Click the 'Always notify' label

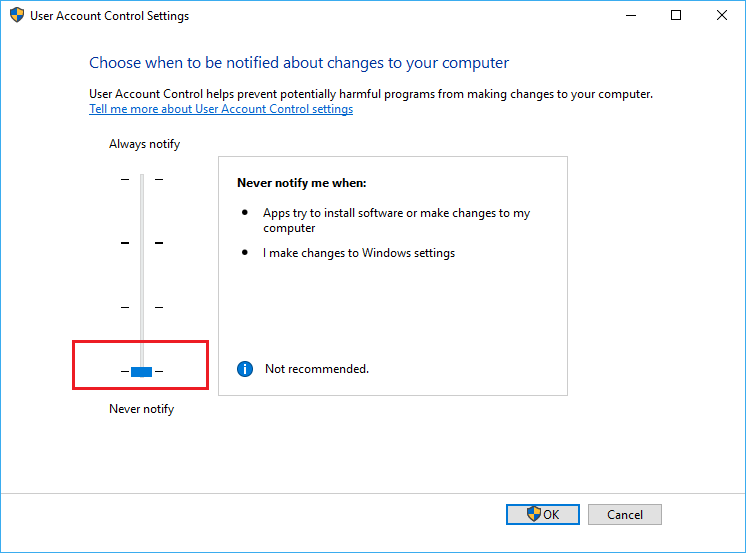145,144
